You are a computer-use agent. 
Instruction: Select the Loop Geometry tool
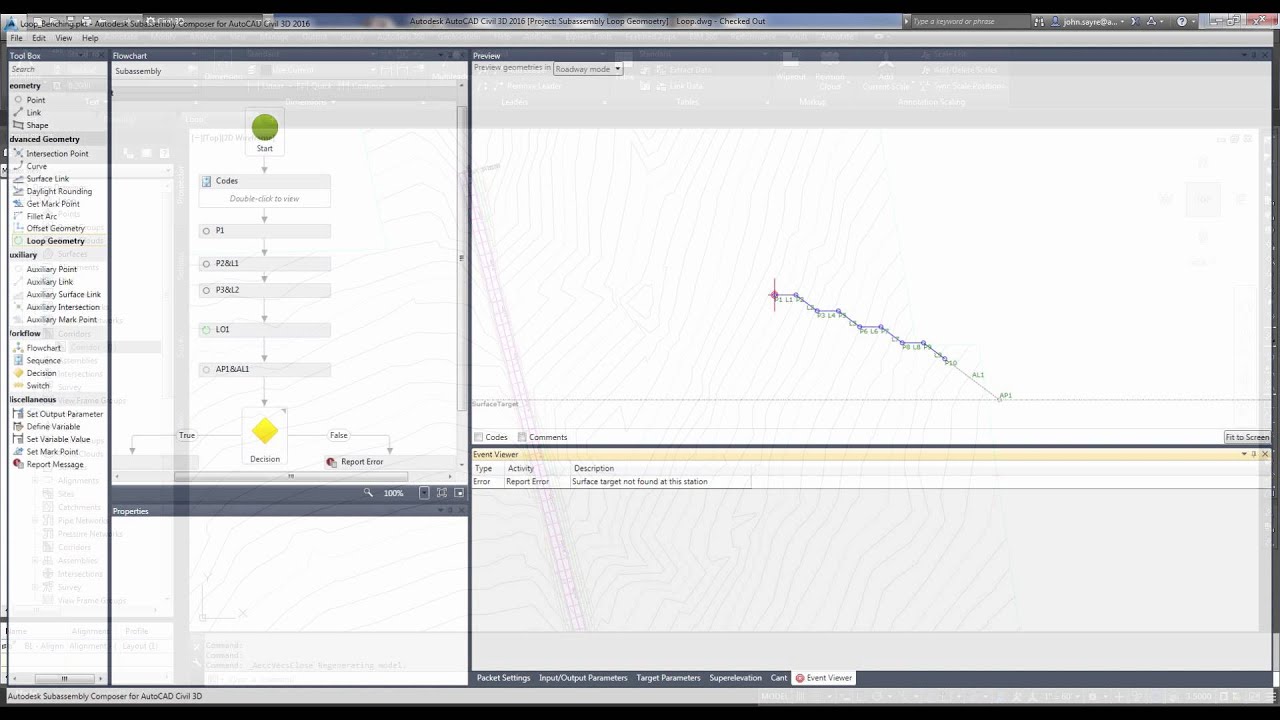pyautogui.click(x=56, y=241)
